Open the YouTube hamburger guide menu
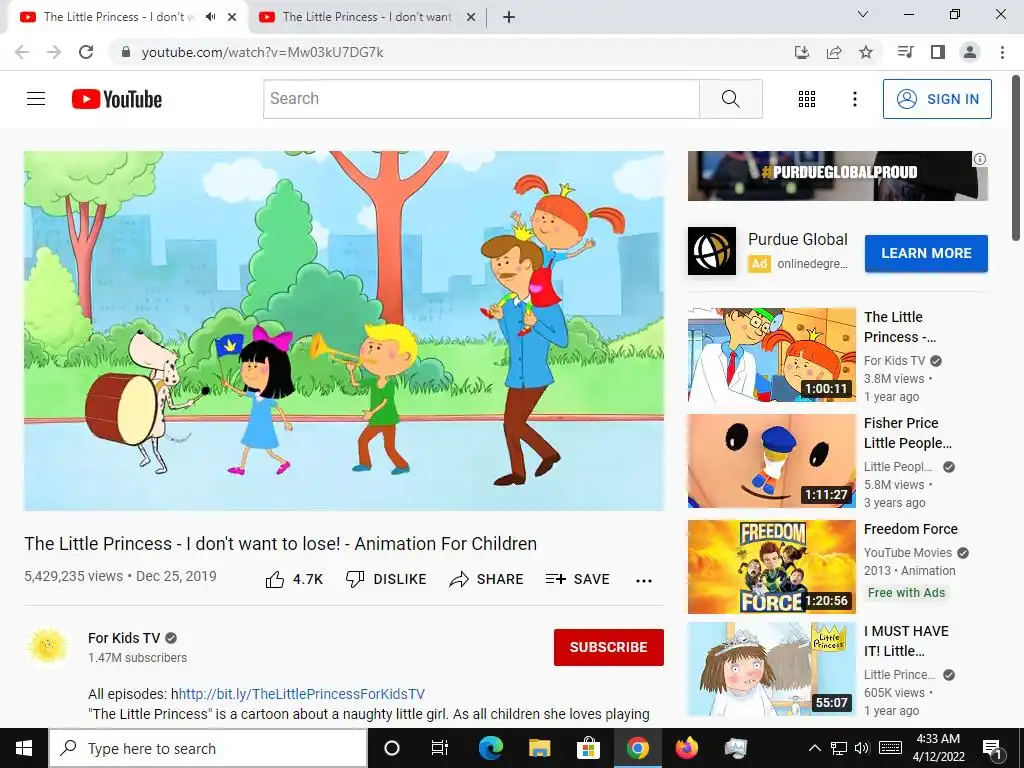 tap(36, 99)
